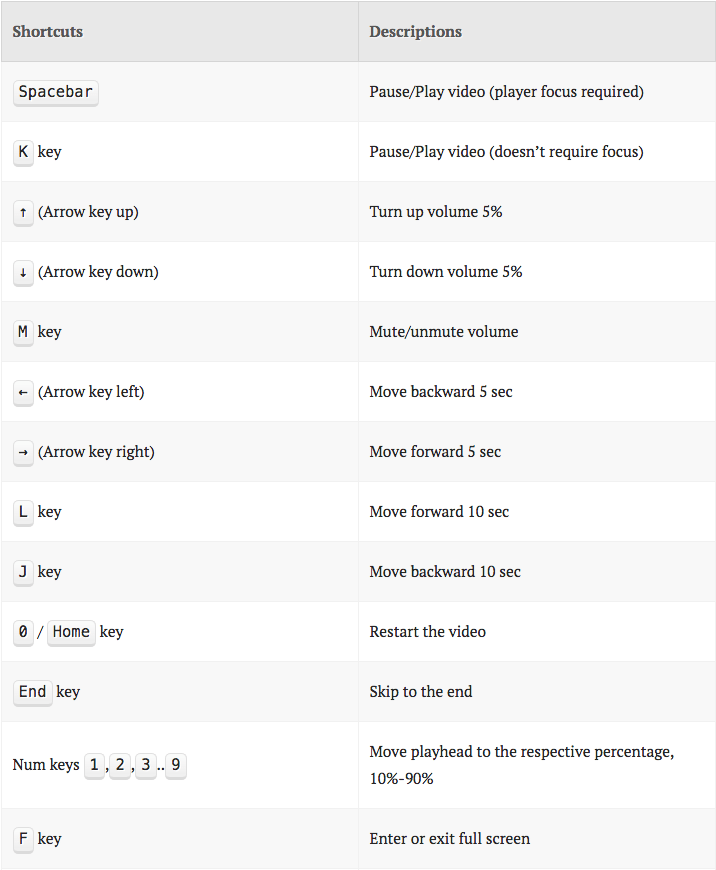Click the F key badge
The height and width of the screenshot is (870, 716).
coord(23,838)
